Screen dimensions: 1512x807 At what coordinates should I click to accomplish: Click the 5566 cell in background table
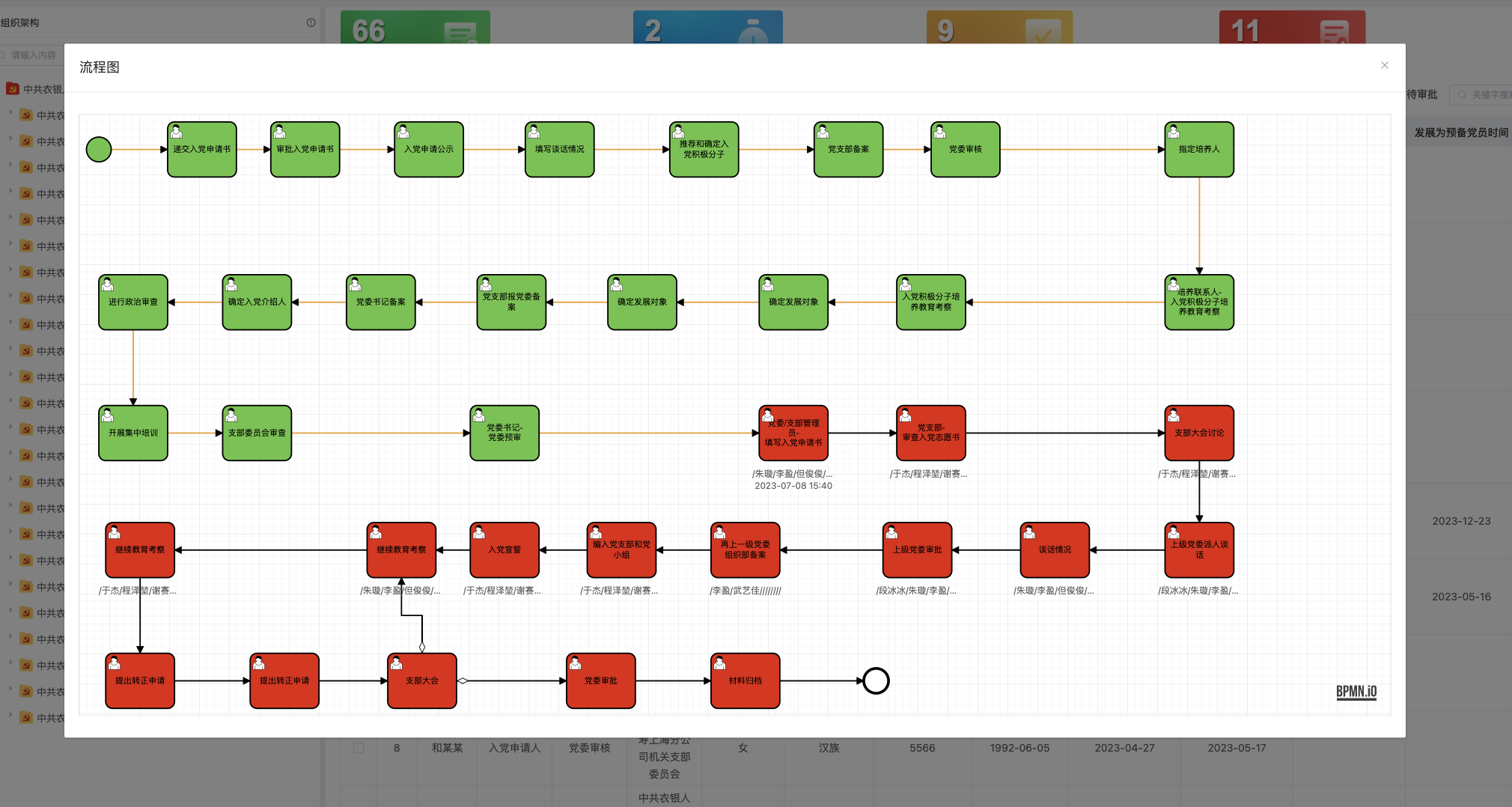pyautogui.click(x=922, y=748)
